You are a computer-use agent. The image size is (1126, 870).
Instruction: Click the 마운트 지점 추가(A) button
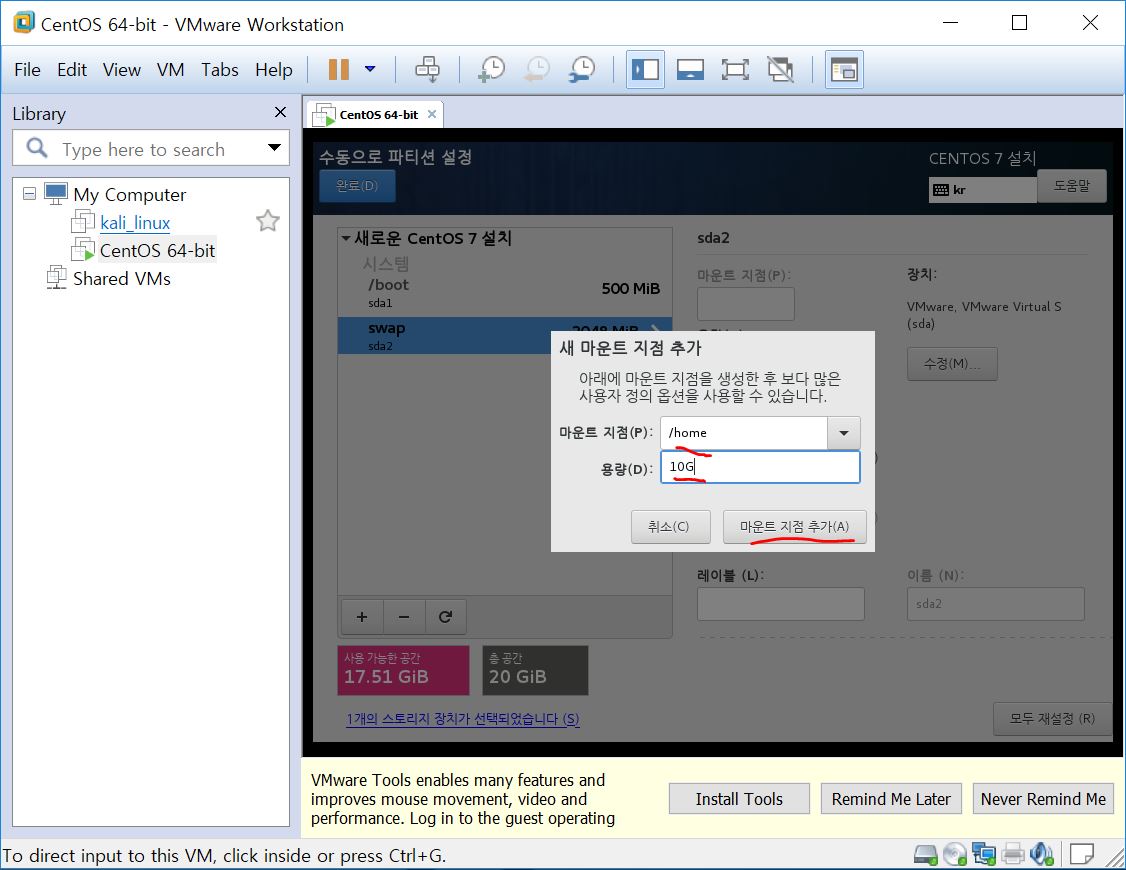794,527
